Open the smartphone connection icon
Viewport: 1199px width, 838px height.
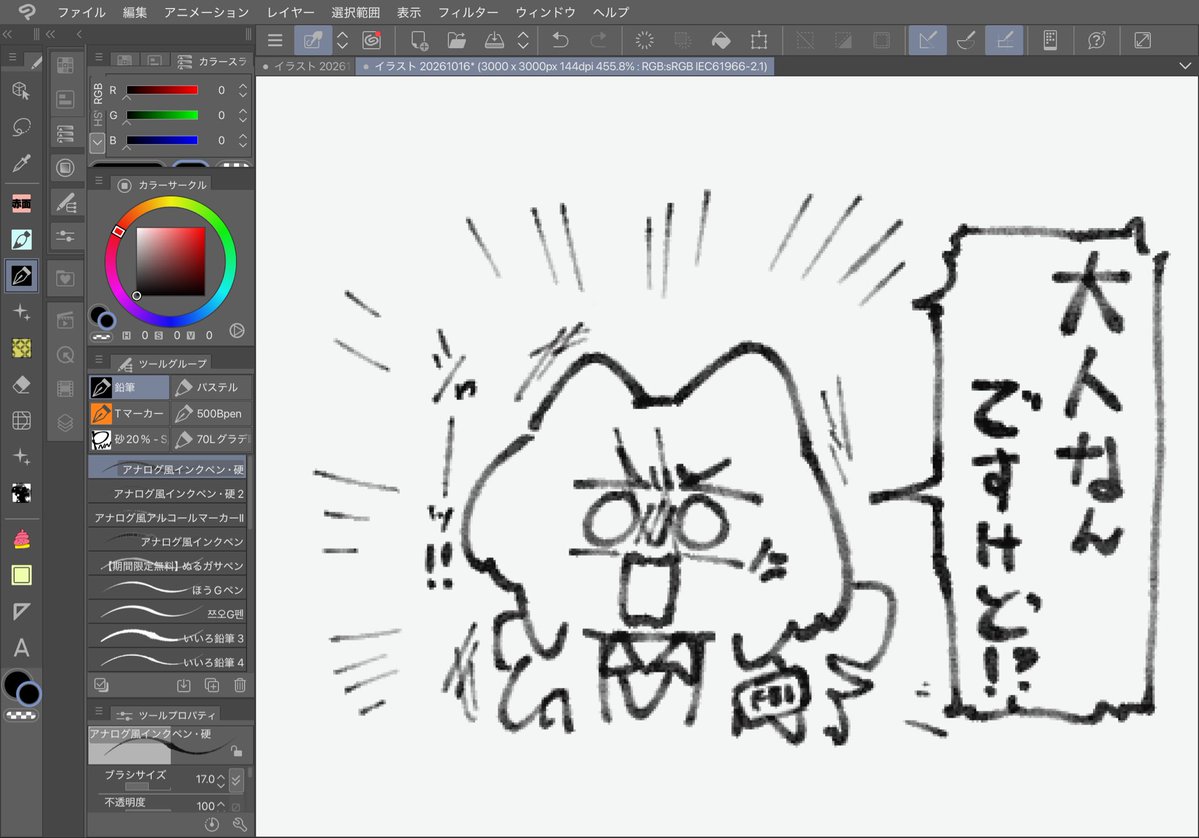(1050, 40)
